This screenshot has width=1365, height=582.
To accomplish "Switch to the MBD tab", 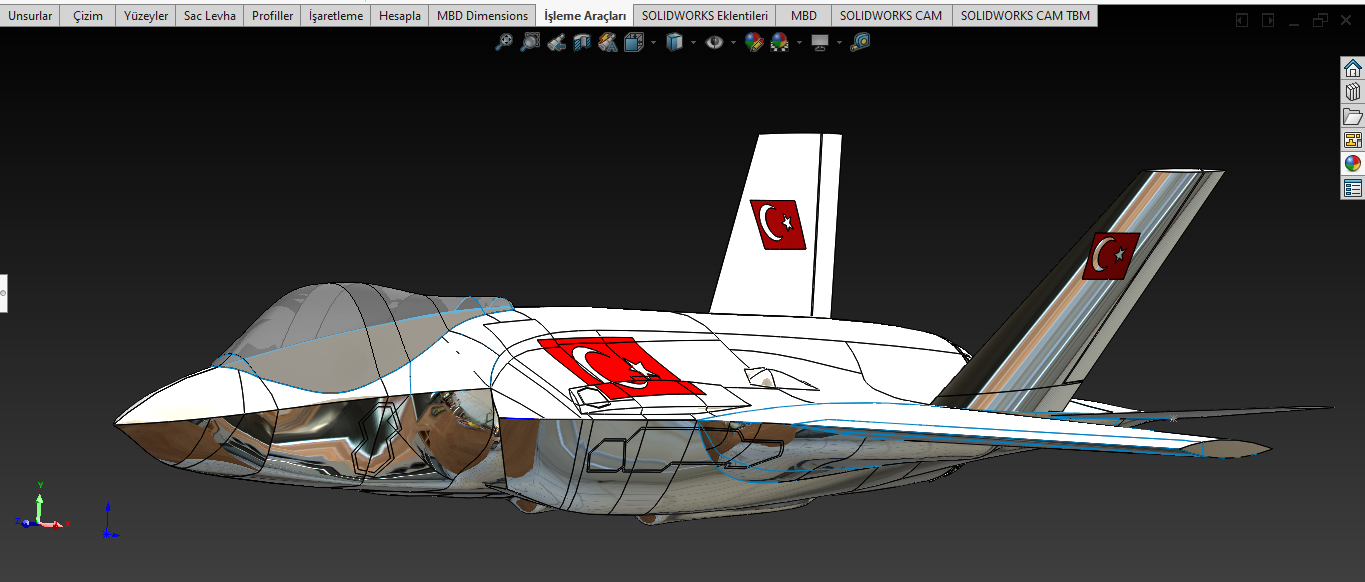I will point(804,16).
